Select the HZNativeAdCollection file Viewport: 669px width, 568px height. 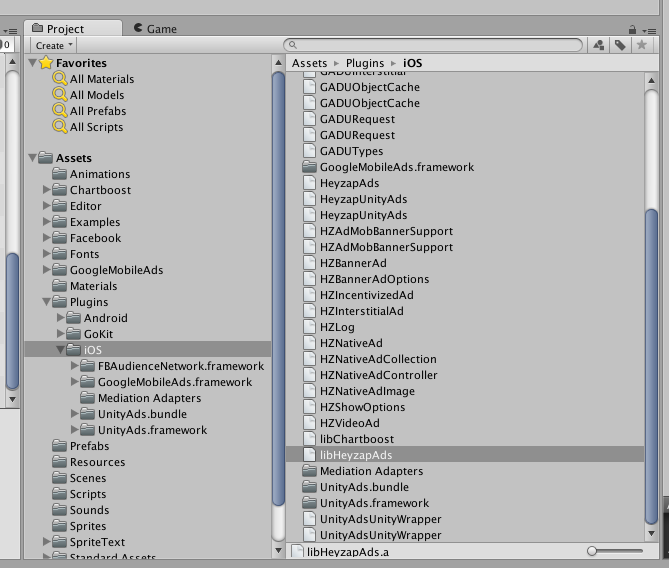tap(378, 359)
